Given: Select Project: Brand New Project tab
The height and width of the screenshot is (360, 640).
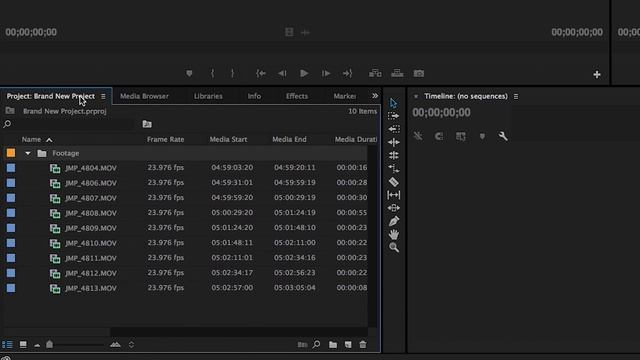Looking at the screenshot, I should click(x=51, y=96).
